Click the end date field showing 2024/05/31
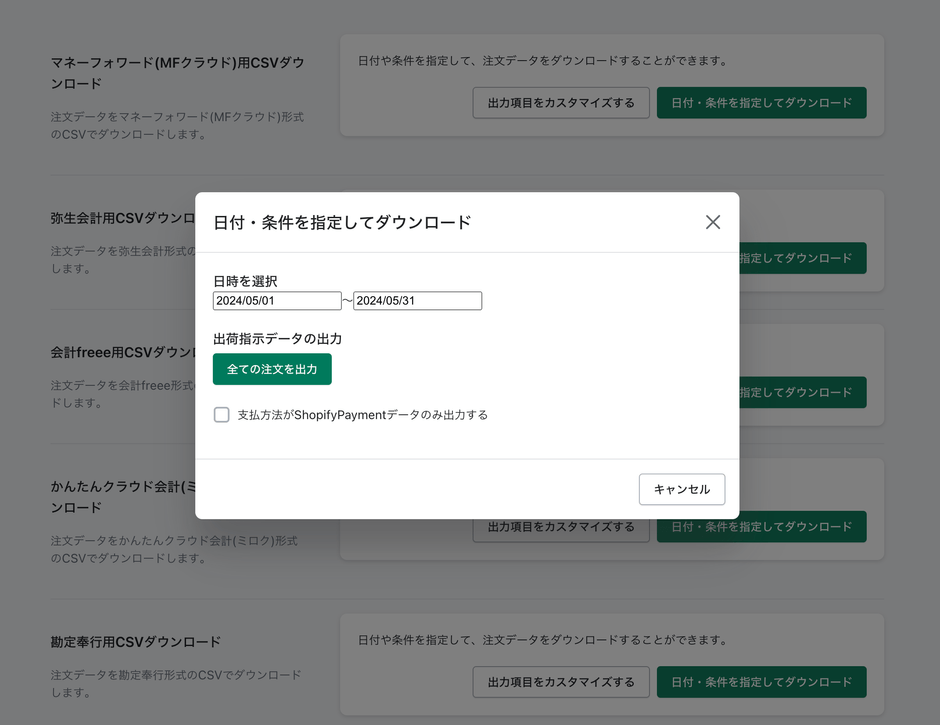940x725 pixels. [x=417, y=300]
